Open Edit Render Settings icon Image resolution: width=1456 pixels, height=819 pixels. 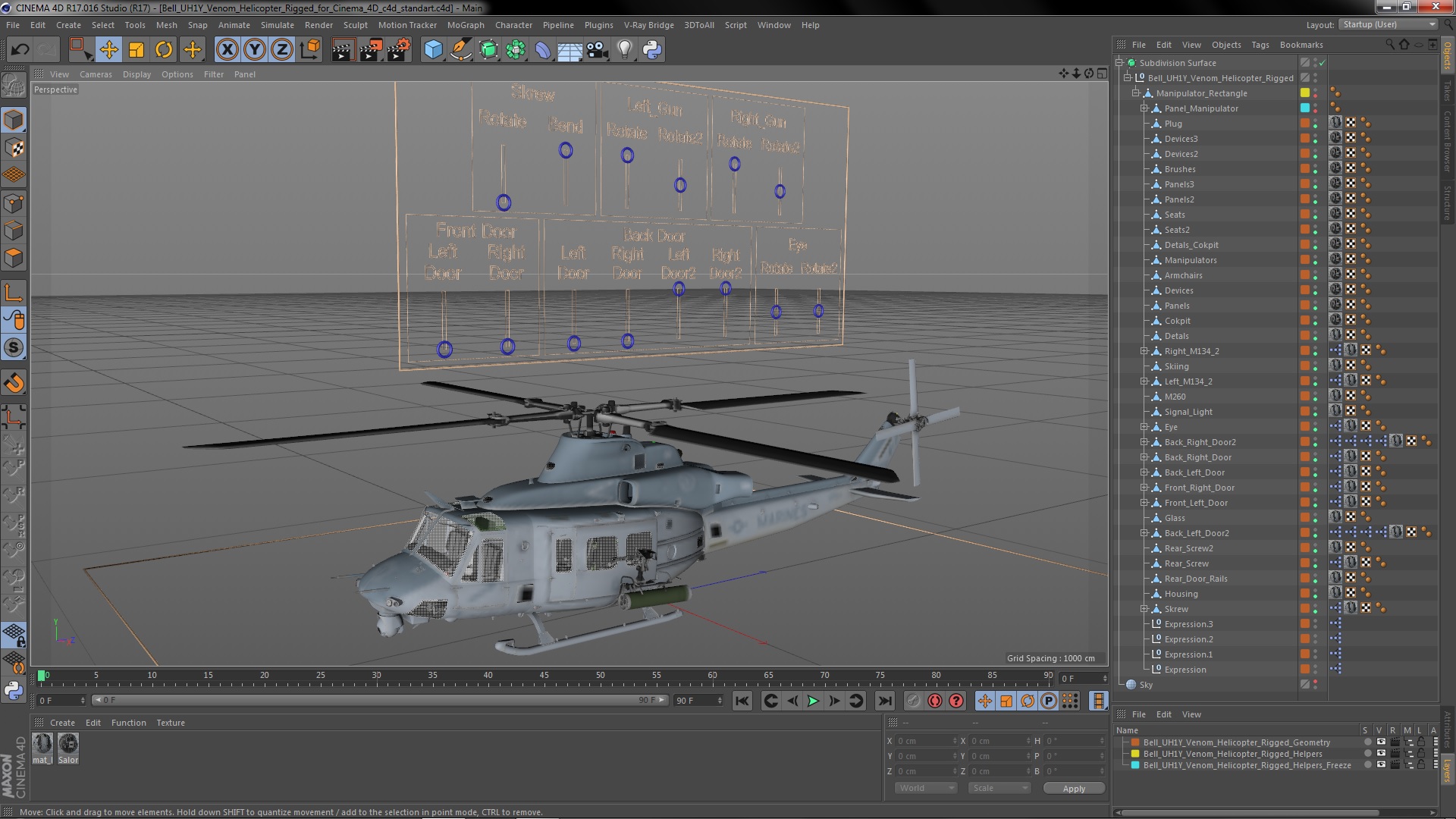(398, 50)
